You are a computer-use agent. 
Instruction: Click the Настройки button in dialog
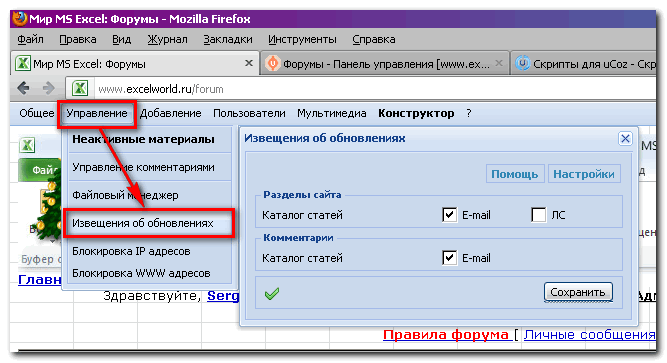pos(584,174)
